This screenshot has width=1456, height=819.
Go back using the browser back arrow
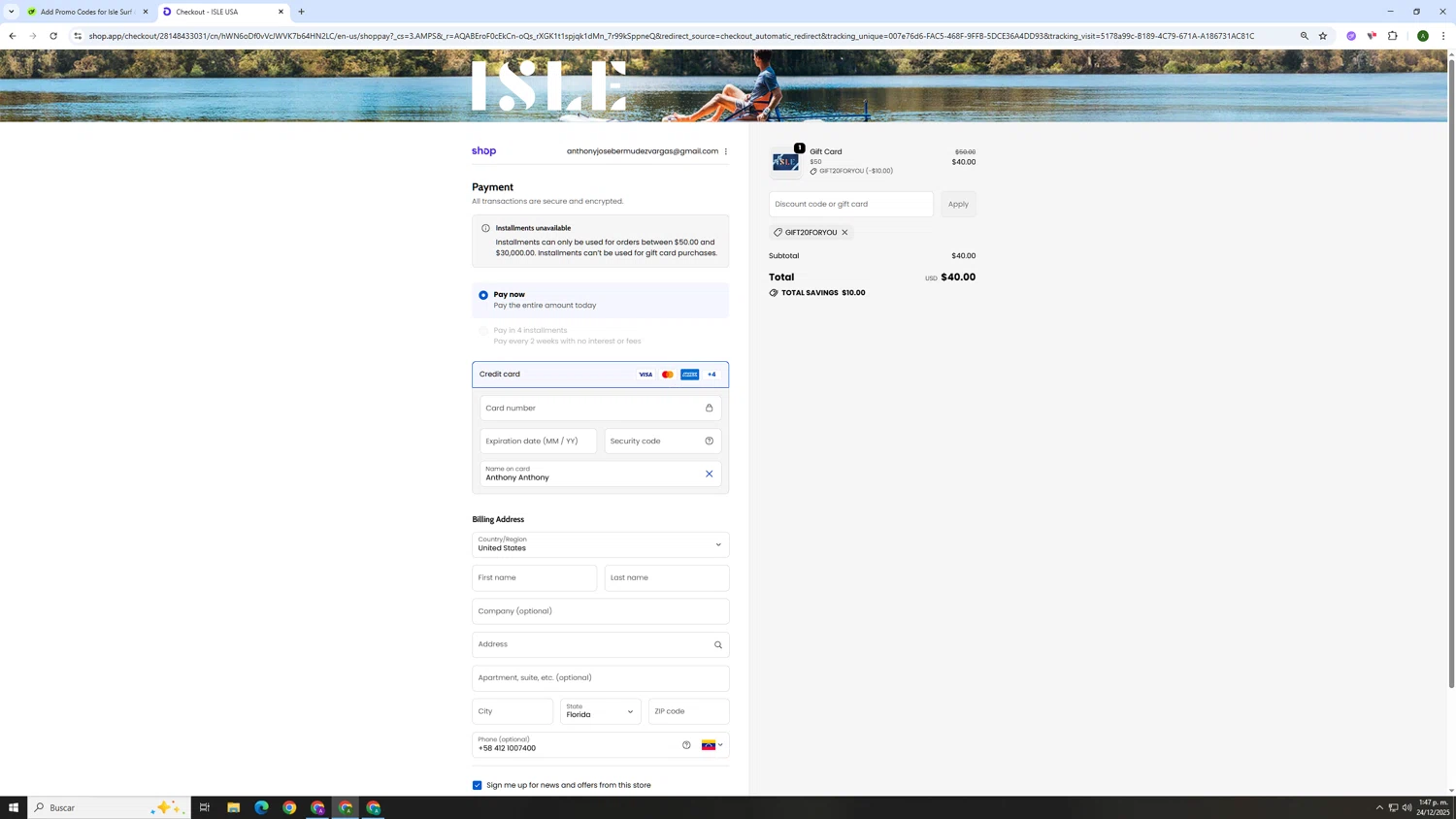point(13,36)
